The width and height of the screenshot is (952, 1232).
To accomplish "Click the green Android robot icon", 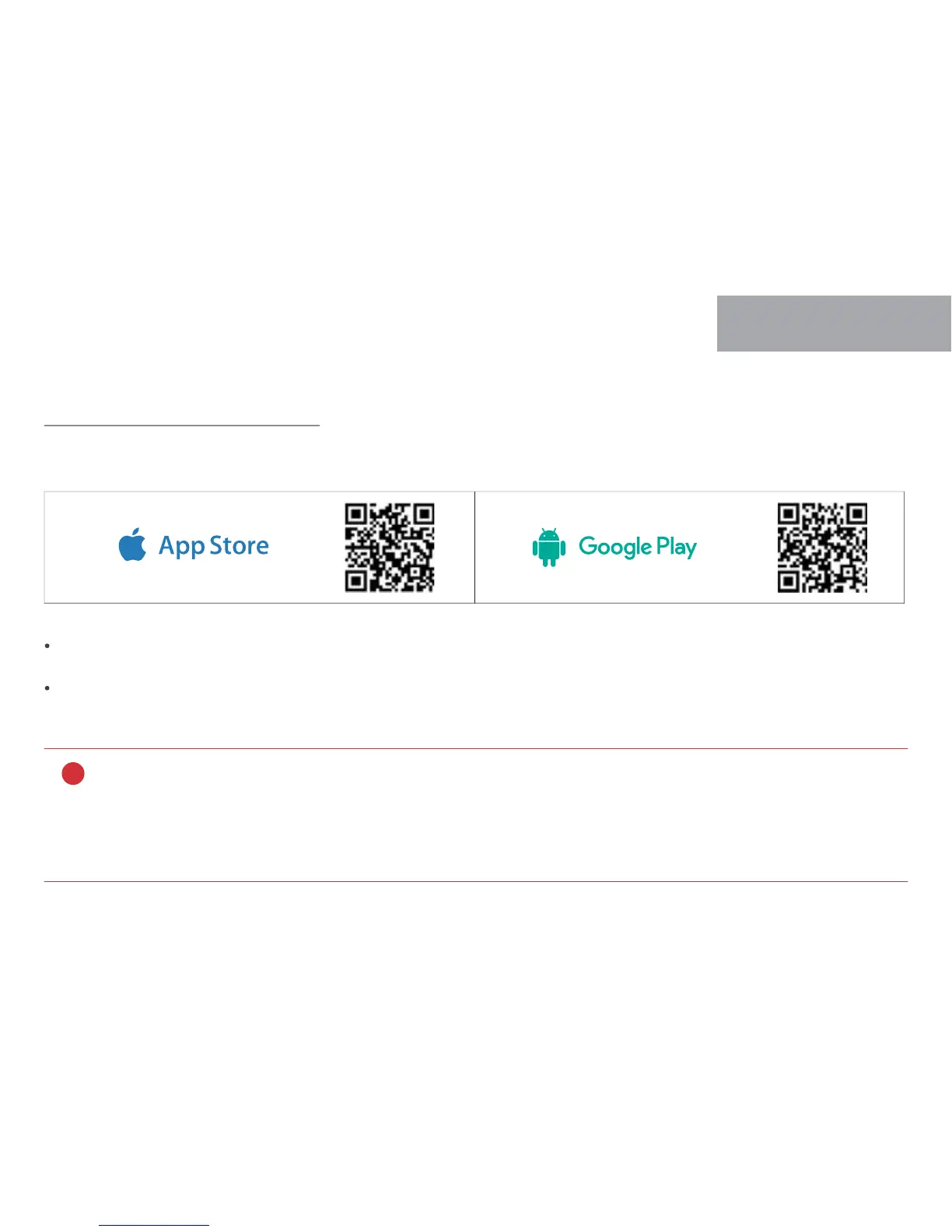I will (x=549, y=547).
